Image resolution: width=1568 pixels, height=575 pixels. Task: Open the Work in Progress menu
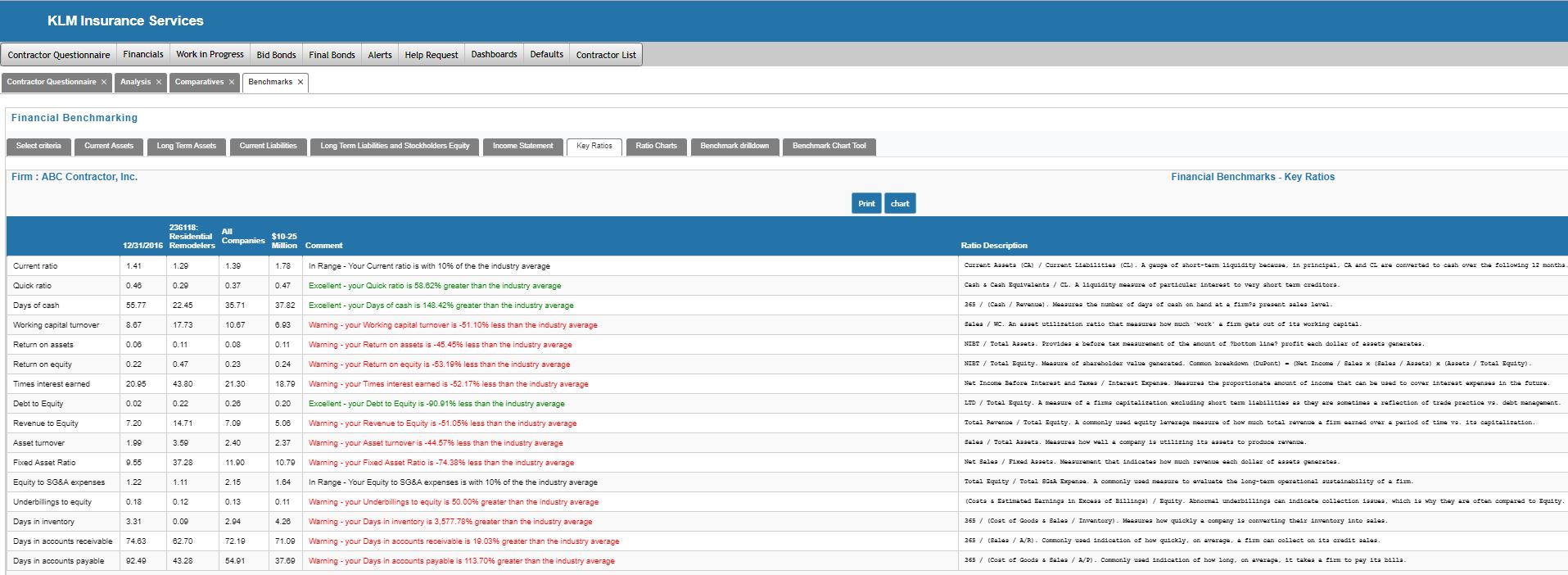(x=210, y=54)
